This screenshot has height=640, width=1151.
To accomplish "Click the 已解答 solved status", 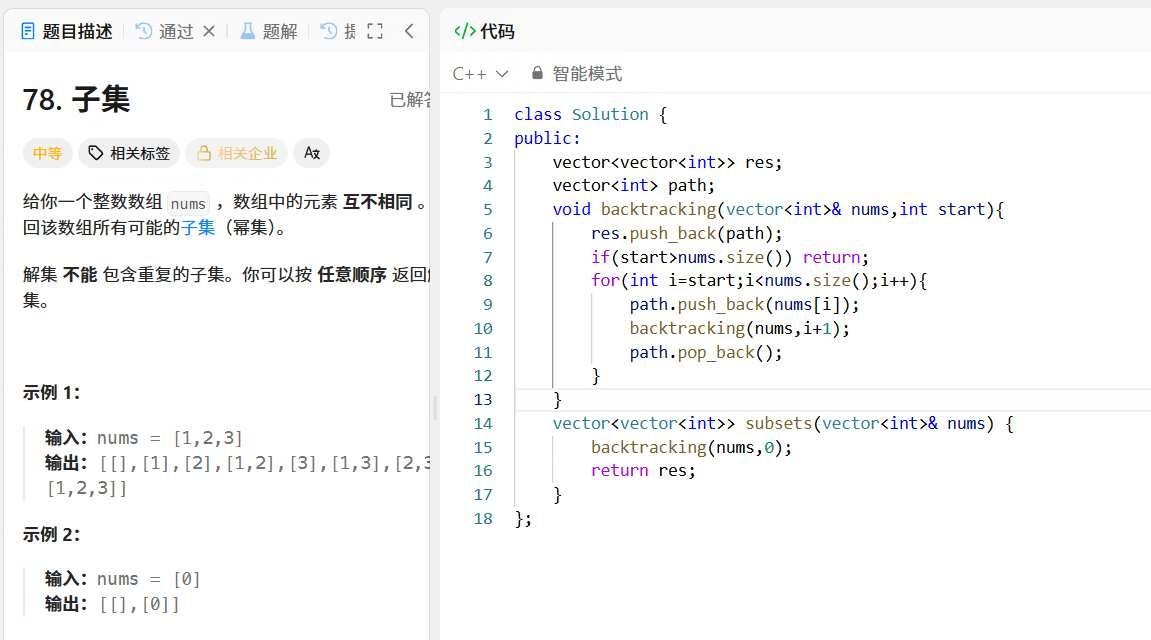I will pyautogui.click(x=410, y=100).
